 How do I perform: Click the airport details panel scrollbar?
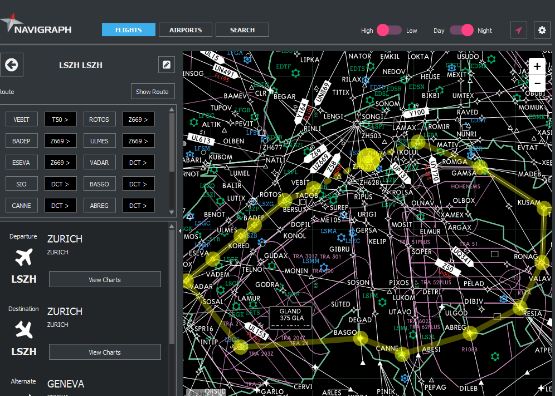172,287
